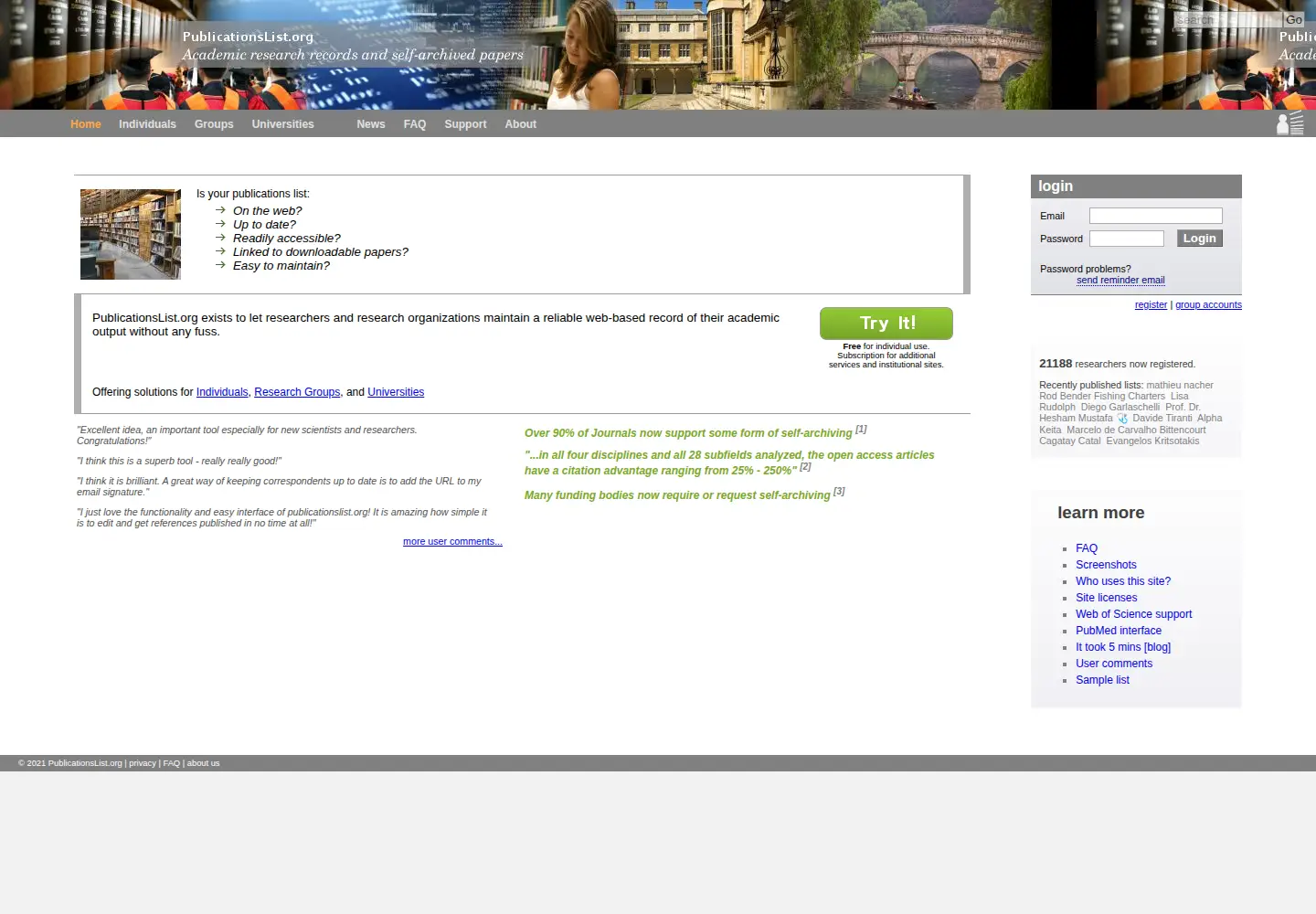This screenshot has height=914, width=1316.
Task: Click the FAQ link in footer
Action: [171, 763]
